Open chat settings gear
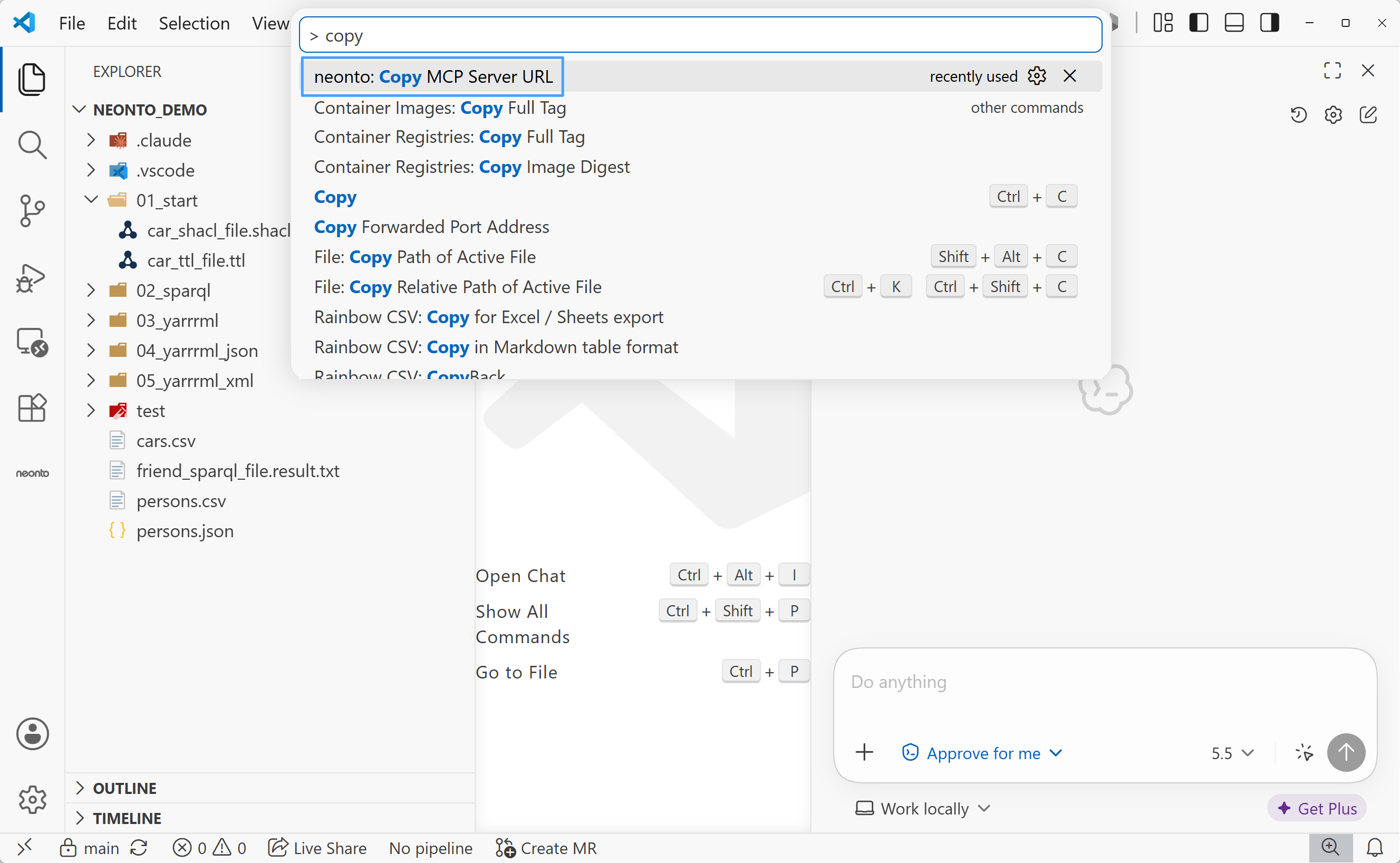The image size is (1400, 863). coord(1333,115)
